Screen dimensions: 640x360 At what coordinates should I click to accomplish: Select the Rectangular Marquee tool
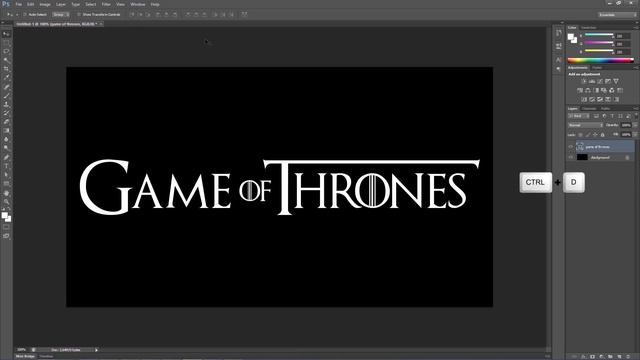click(6, 43)
